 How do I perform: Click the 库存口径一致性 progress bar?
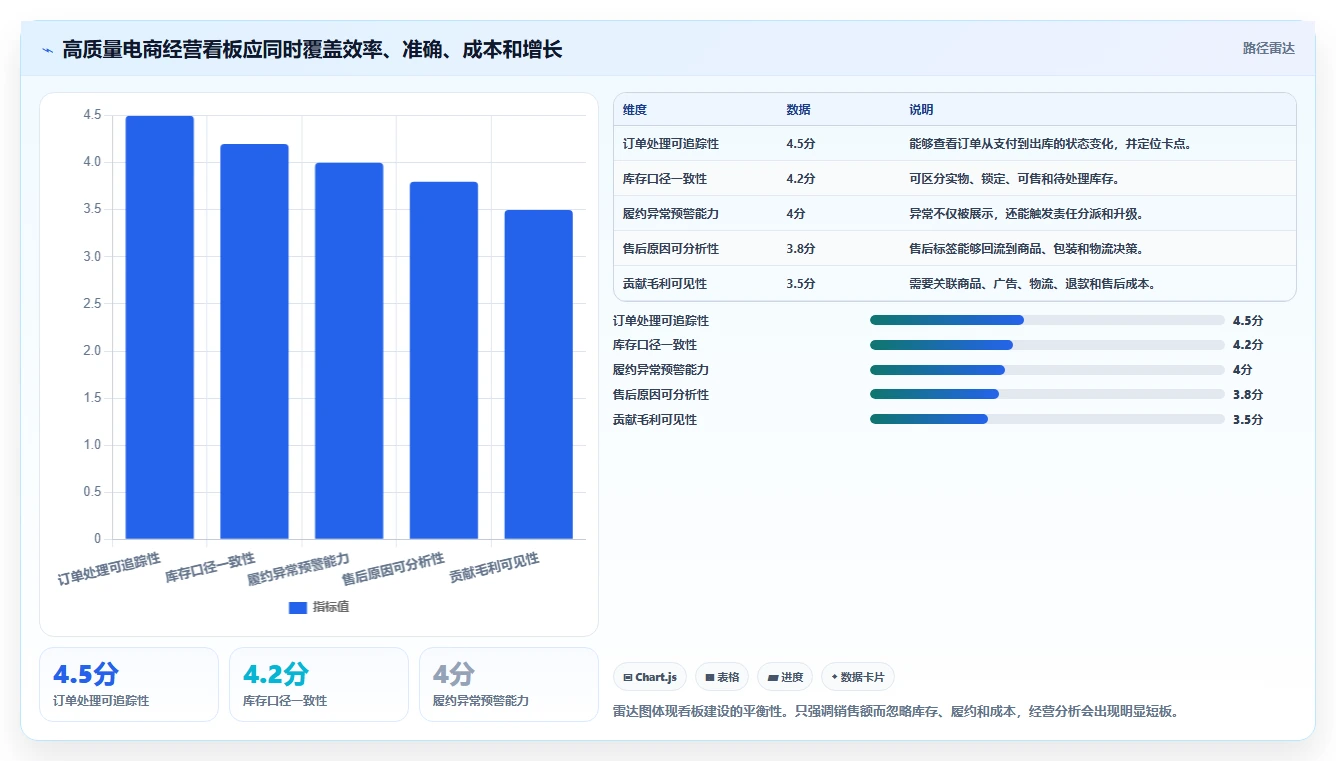(1047, 345)
